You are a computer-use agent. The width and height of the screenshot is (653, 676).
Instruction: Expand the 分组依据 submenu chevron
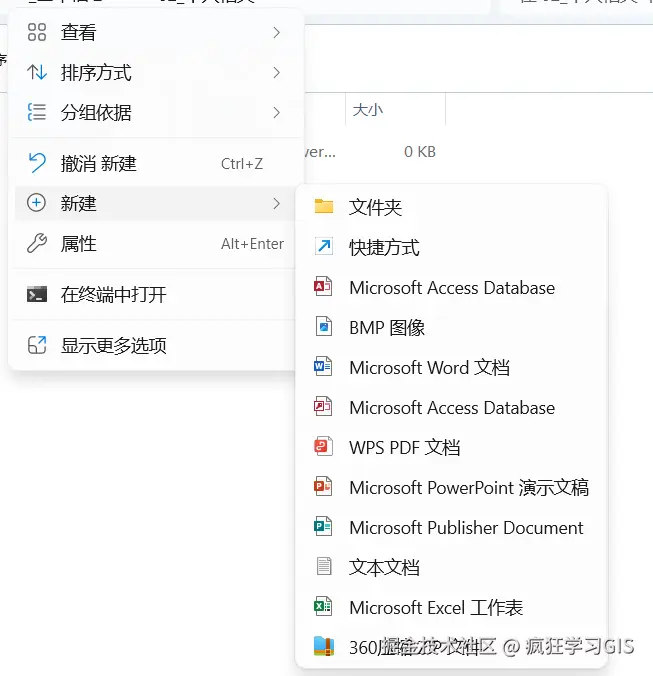click(277, 113)
